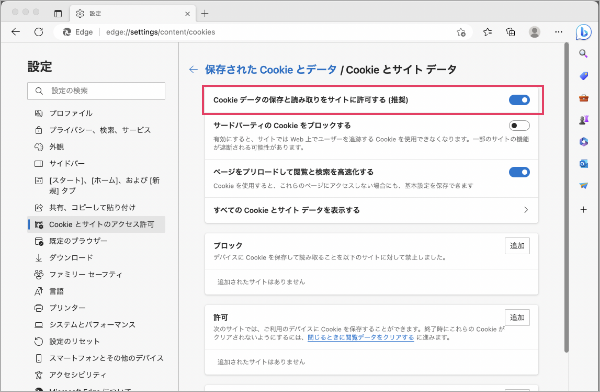600x392 pixels.
Task: Click the 設定の検索 search field
Action: click(x=96, y=91)
